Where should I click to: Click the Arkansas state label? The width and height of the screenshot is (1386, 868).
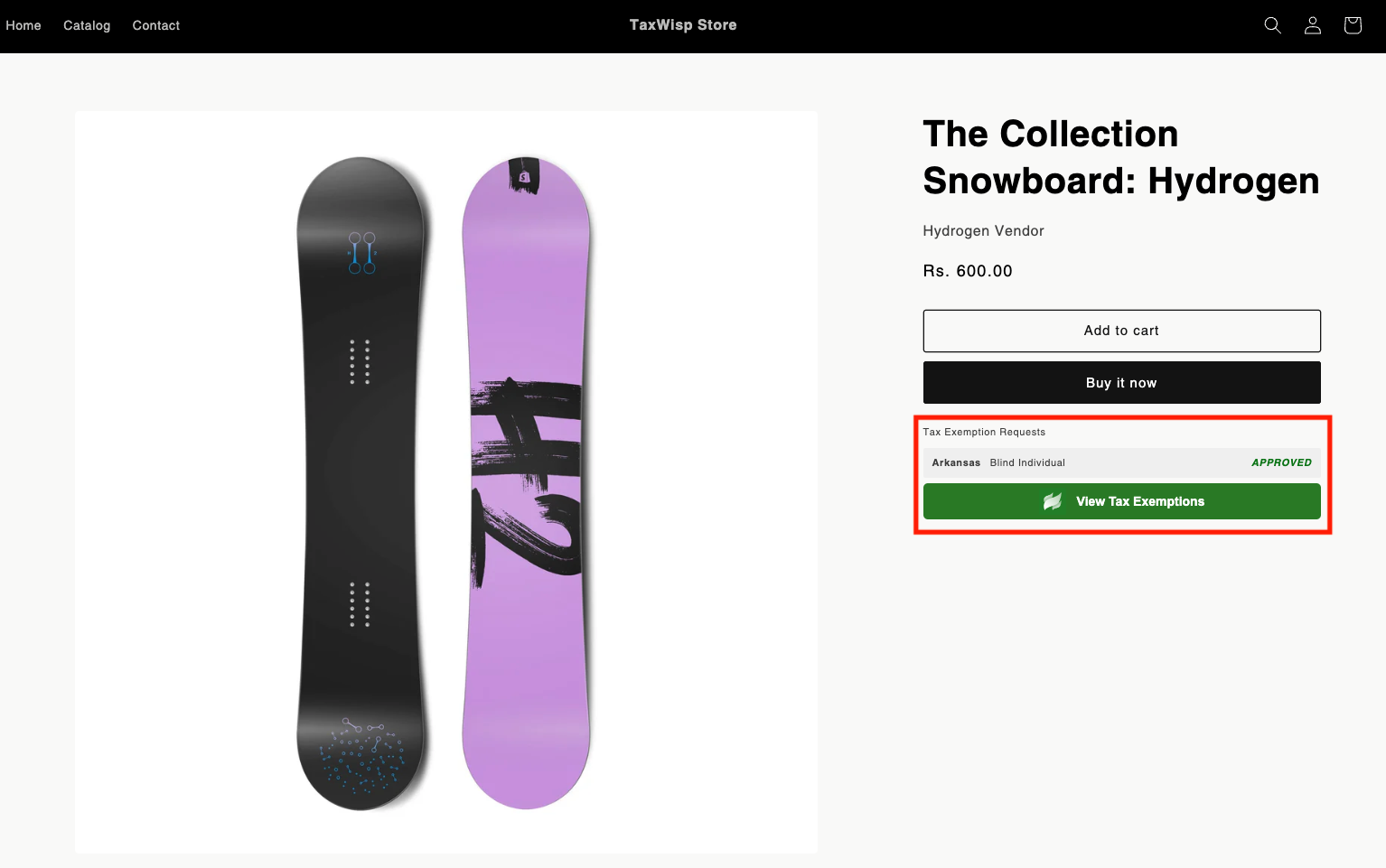956,462
